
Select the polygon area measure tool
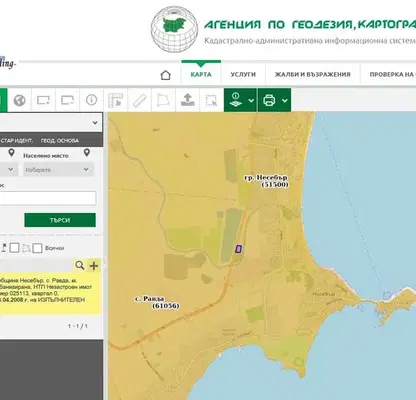163,100
